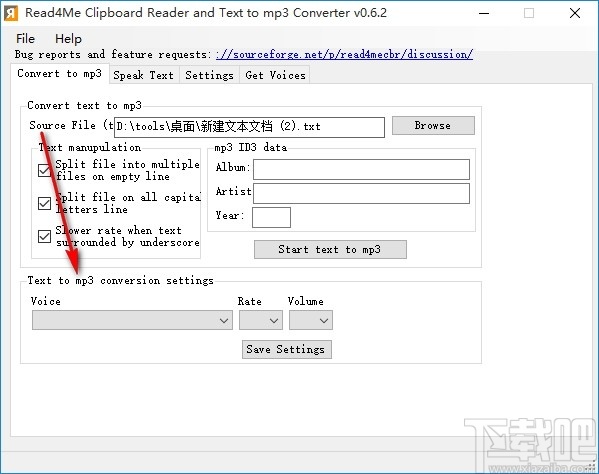Open the Volume dropdown
The height and width of the screenshot is (474, 599).
tap(311, 320)
